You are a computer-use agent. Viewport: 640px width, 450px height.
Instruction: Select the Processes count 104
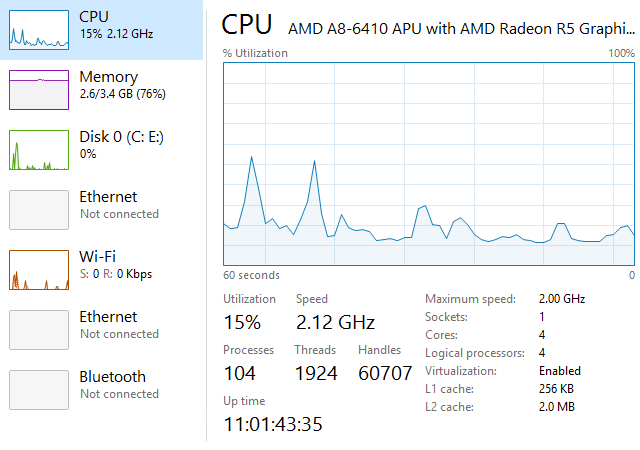pyautogui.click(x=239, y=373)
